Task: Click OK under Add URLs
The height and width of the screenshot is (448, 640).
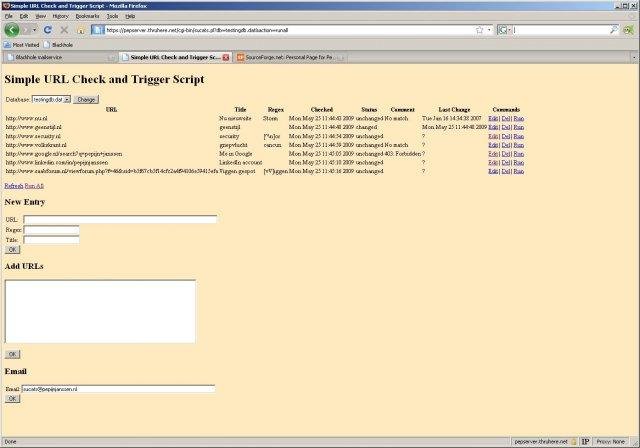Action: [x=12, y=355]
